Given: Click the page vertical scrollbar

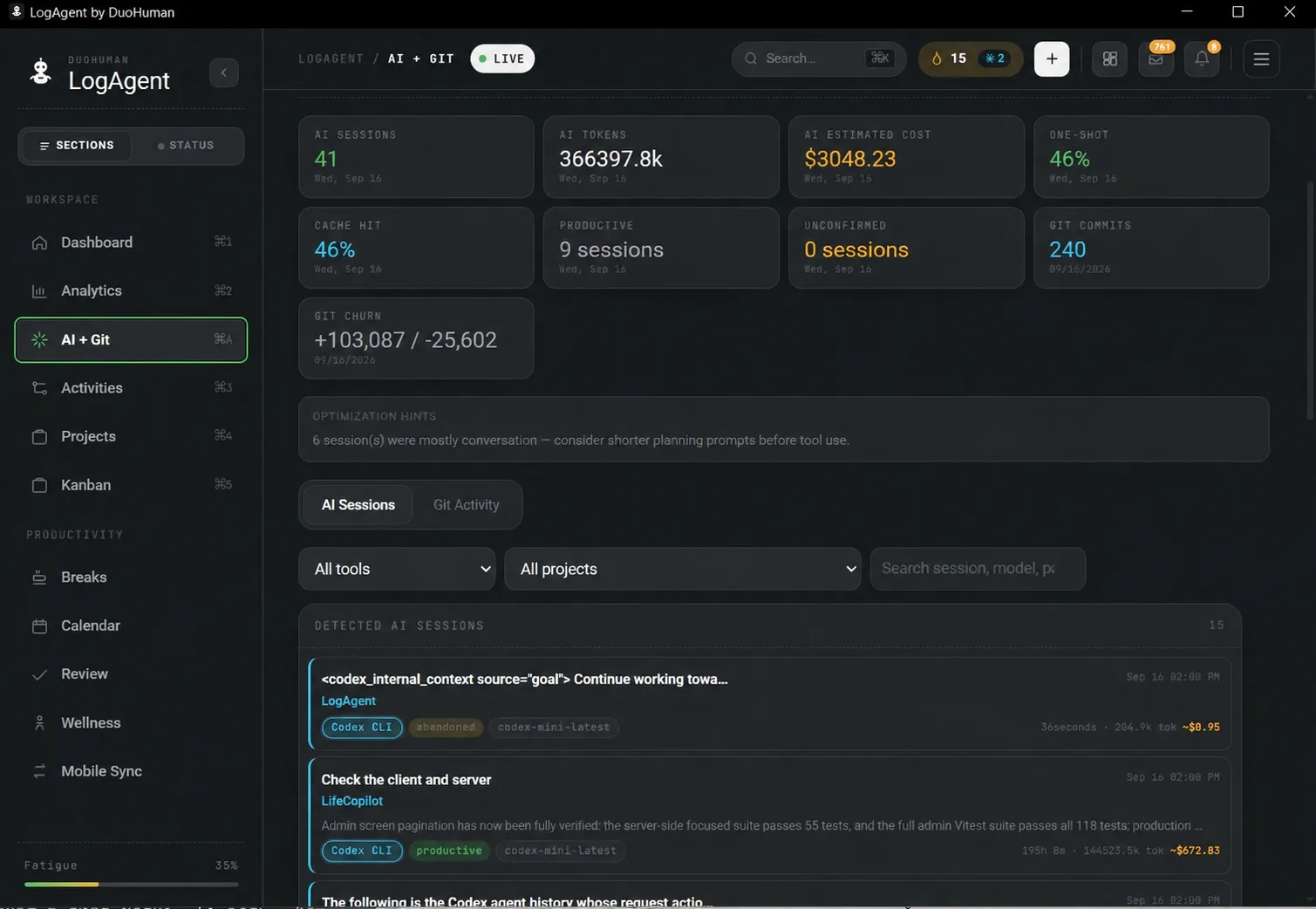Looking at the screenshot, I should 1309,301.
